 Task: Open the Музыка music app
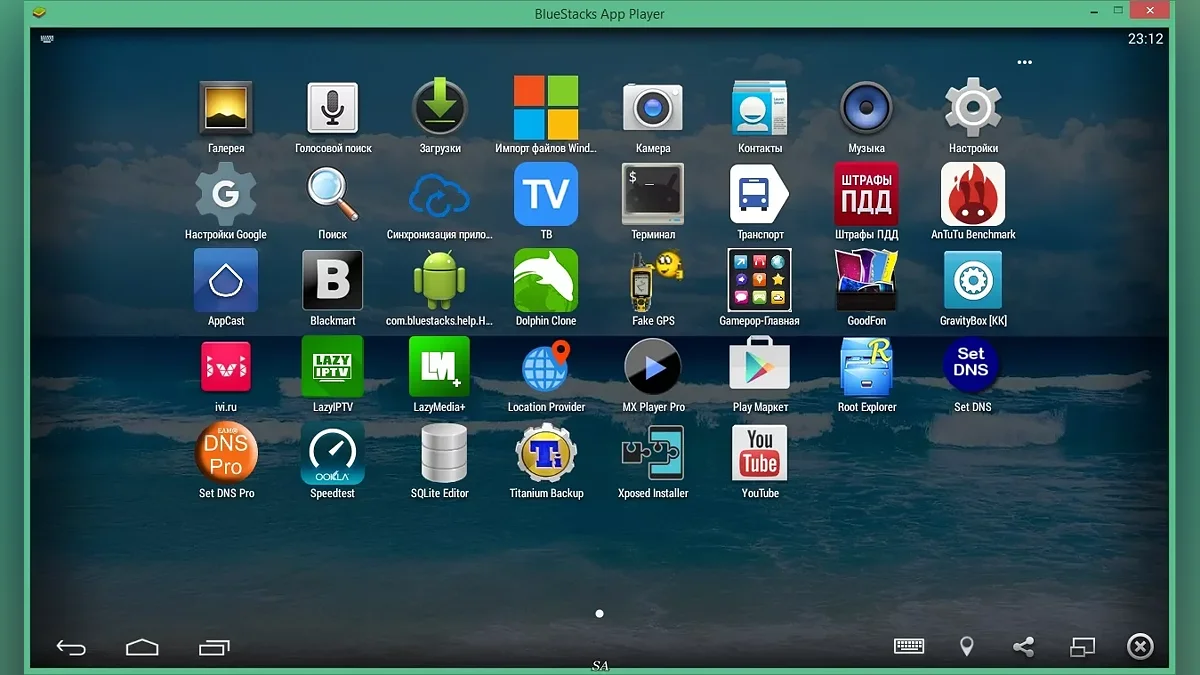866,108
